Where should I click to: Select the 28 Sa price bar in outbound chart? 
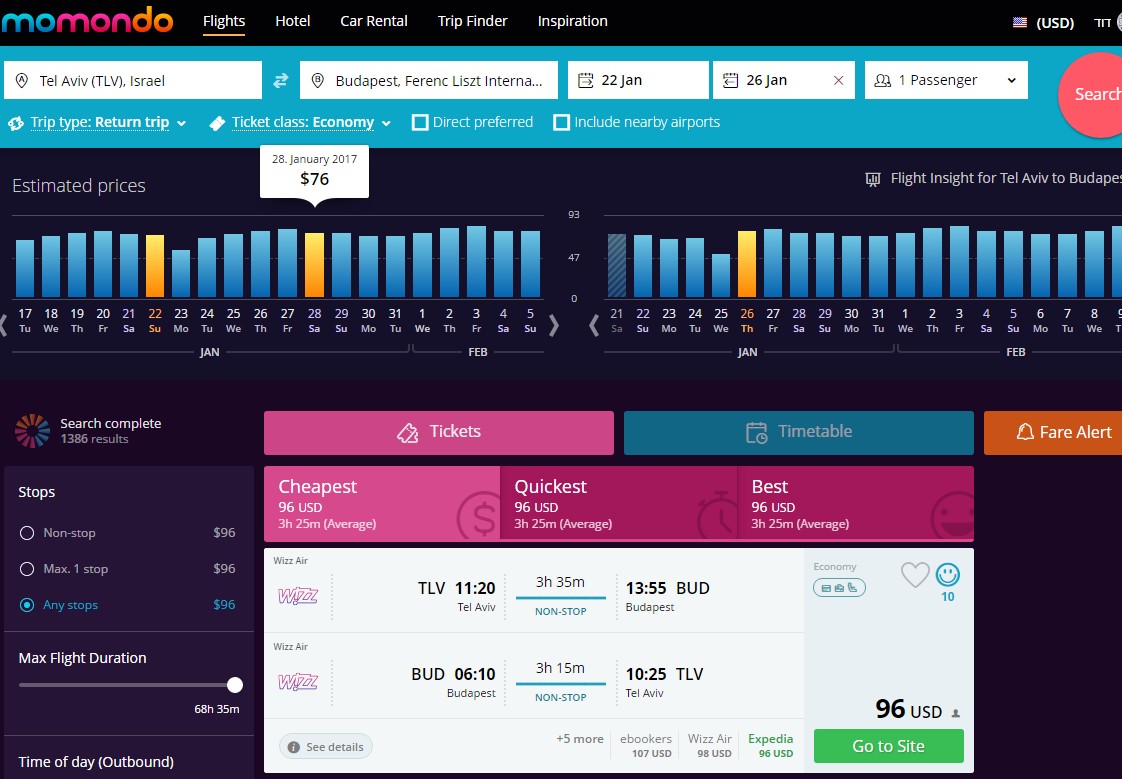[314, 265]
